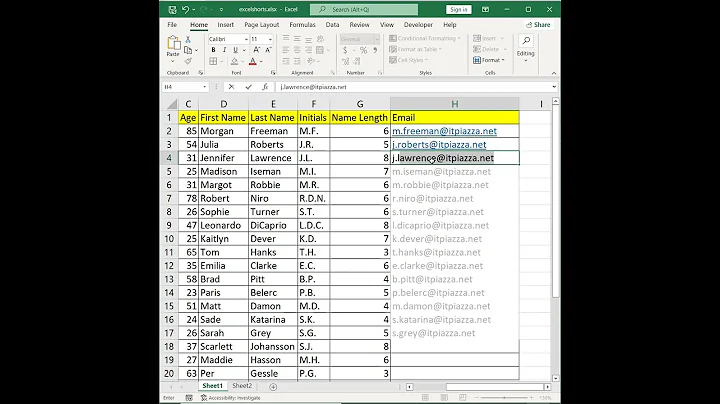720x404 pixels.
Task: Click the Enter checkmark in formula bar
Action: [248, 87]
